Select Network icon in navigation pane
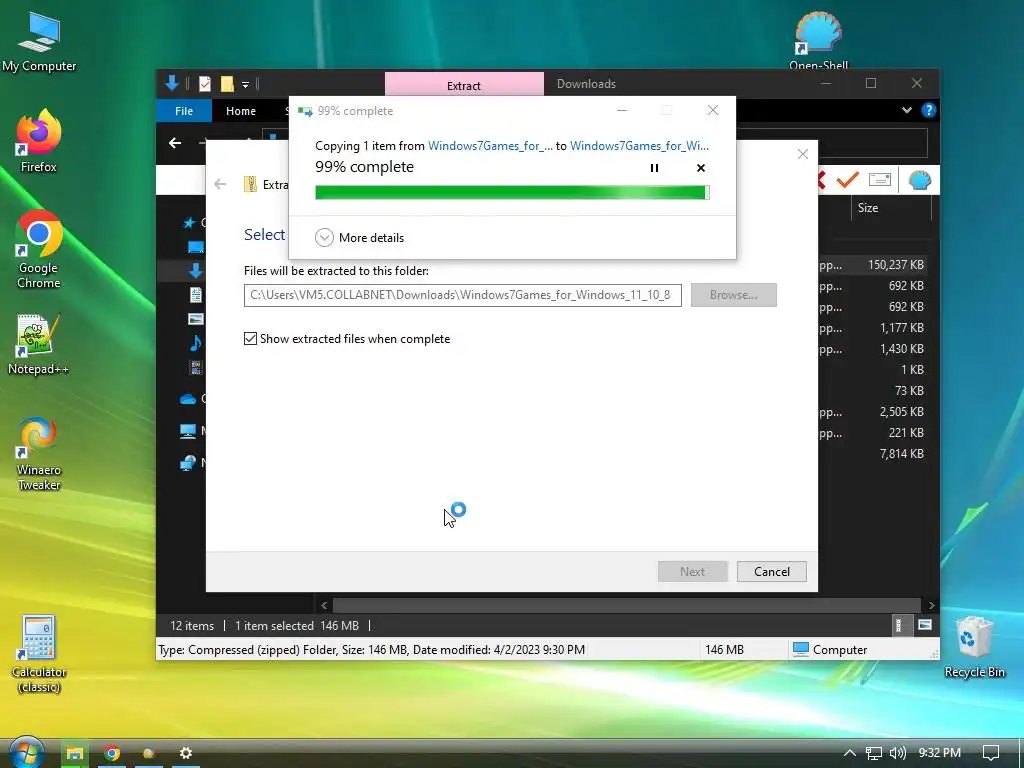1024x768 pixels. point(187,463)
